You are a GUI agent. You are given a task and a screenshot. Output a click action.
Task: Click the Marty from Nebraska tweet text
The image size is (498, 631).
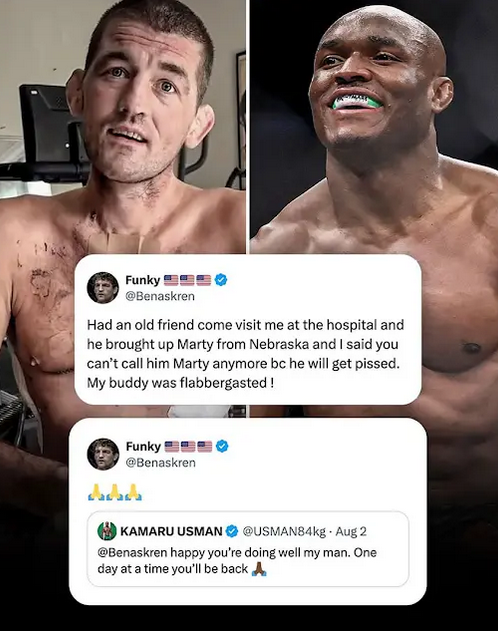click(x=245, y=354)
